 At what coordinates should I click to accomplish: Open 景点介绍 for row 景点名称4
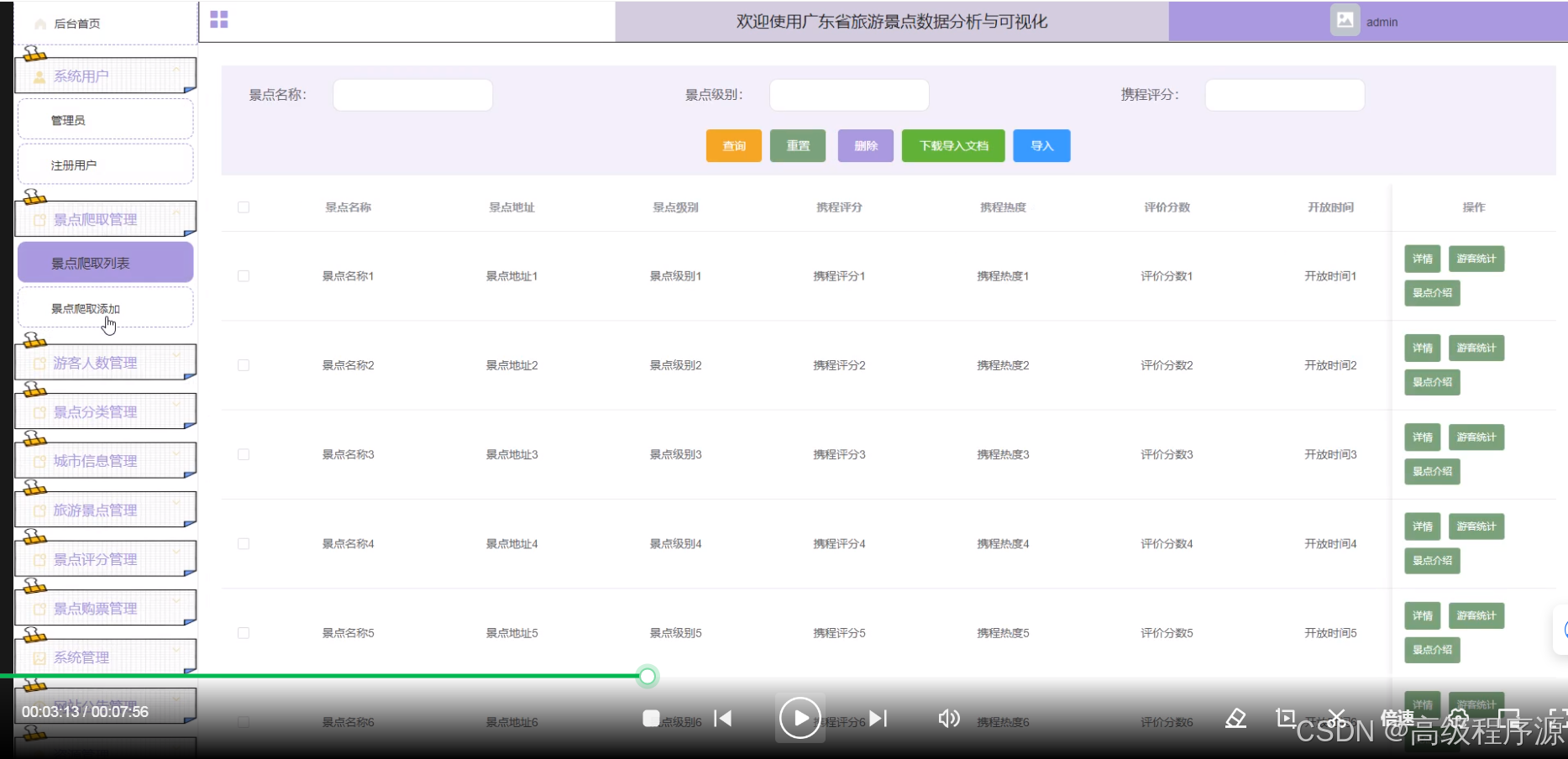(x=1433, y=561)
